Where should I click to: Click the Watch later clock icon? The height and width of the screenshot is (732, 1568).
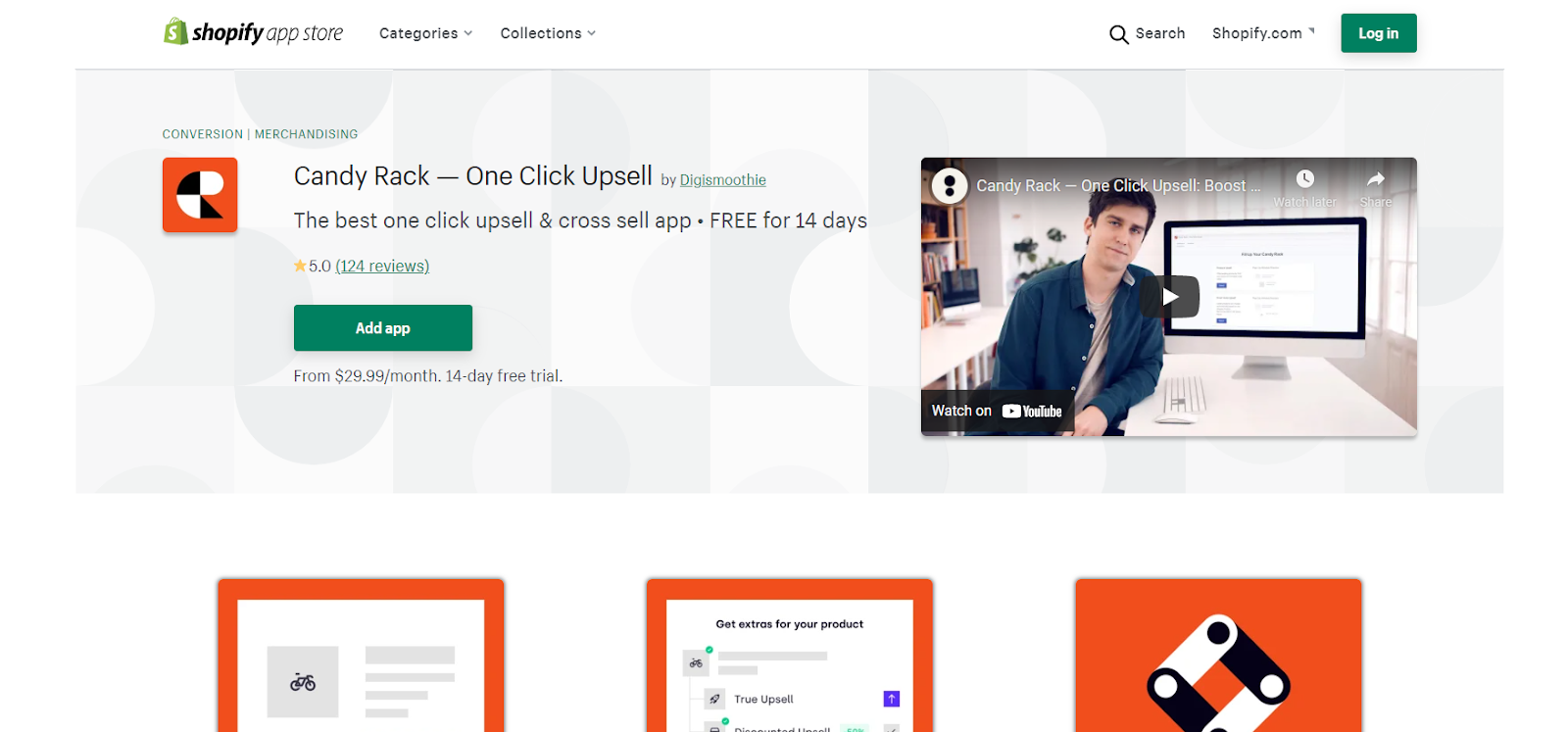tap(1304, 179)
